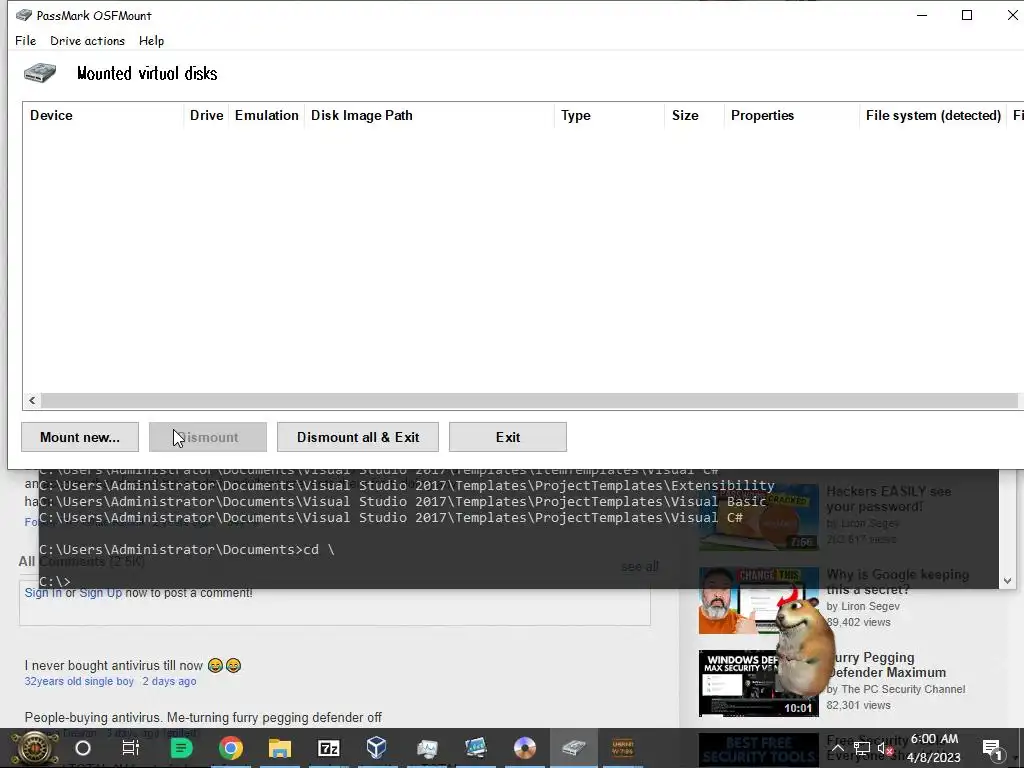This screenshot has width=1024, height=768.
Task: Click 'Hackers EASILY see your password!' title
Action: coord(889,499)
